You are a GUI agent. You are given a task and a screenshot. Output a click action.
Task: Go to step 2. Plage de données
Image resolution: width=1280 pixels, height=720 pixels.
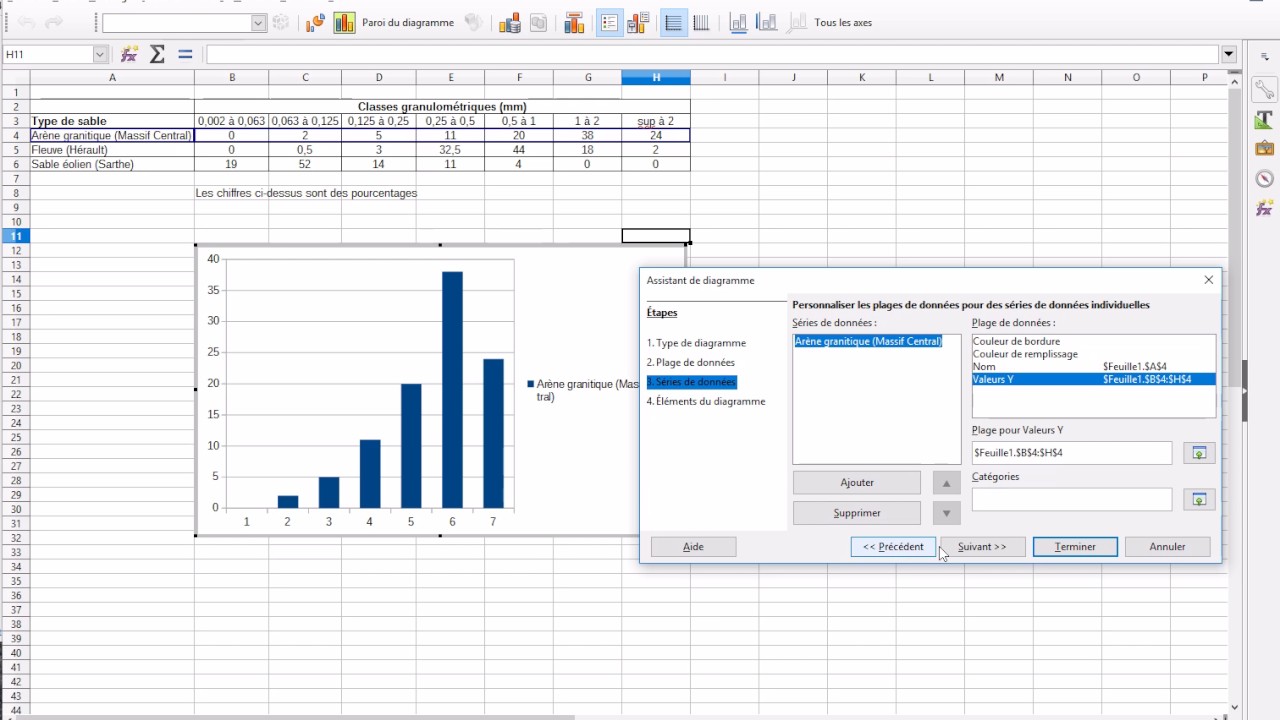(x=690, y=362)
